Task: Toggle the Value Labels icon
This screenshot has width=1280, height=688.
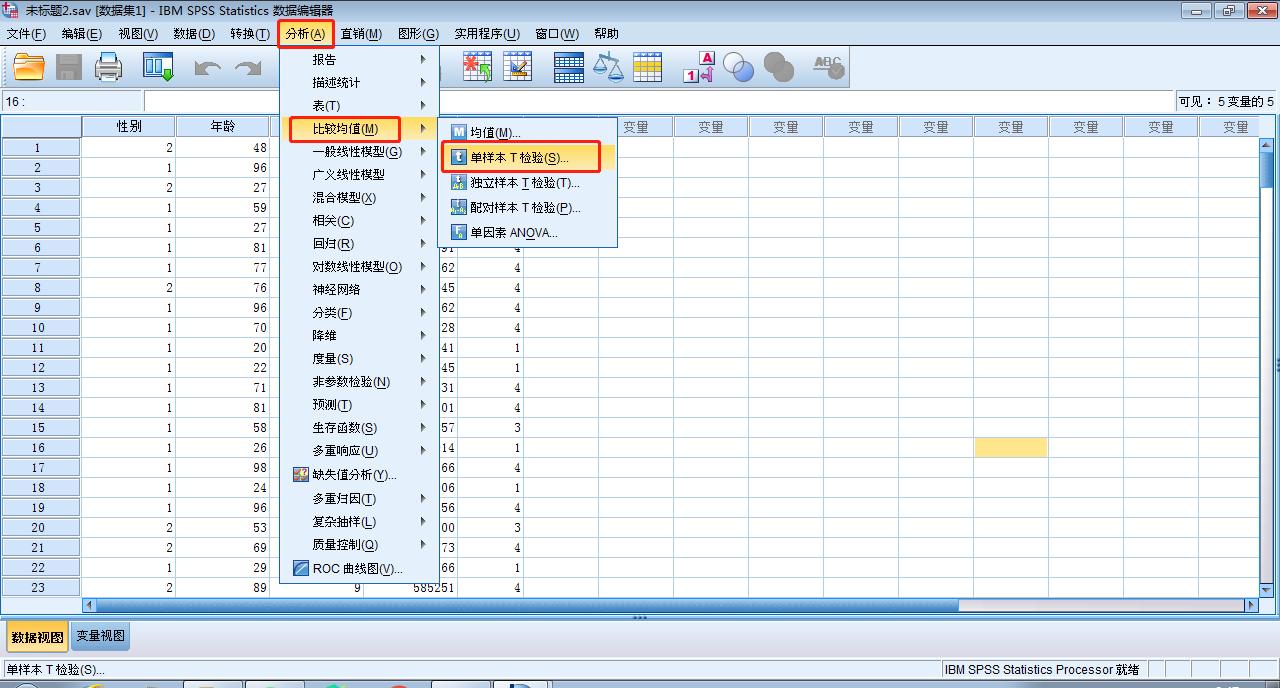Action: coord(699,66)
